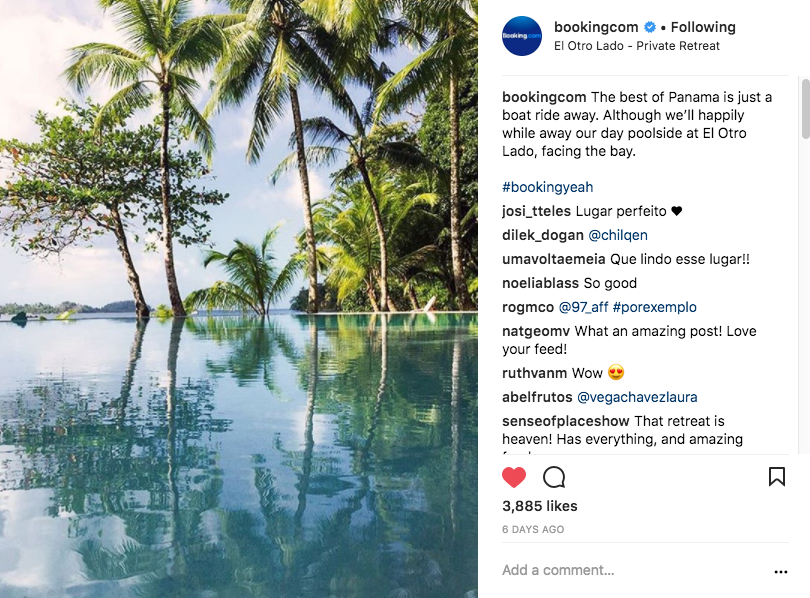This screenshot has width=810, height=598.
Task: Open josi_tteles commenter profile
Action: (536, 211)
